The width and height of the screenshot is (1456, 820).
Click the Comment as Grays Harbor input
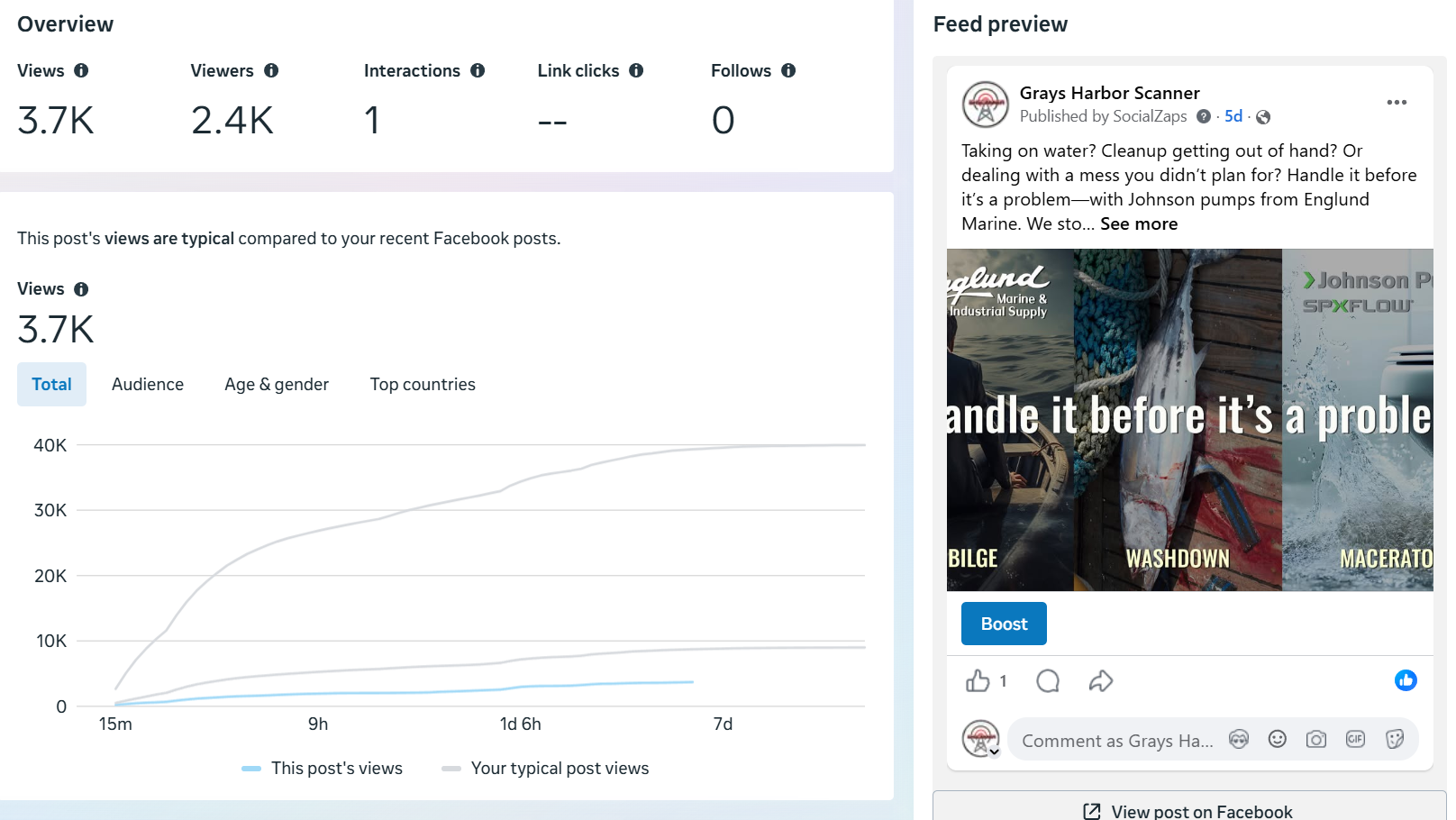tap(1117, 741)
